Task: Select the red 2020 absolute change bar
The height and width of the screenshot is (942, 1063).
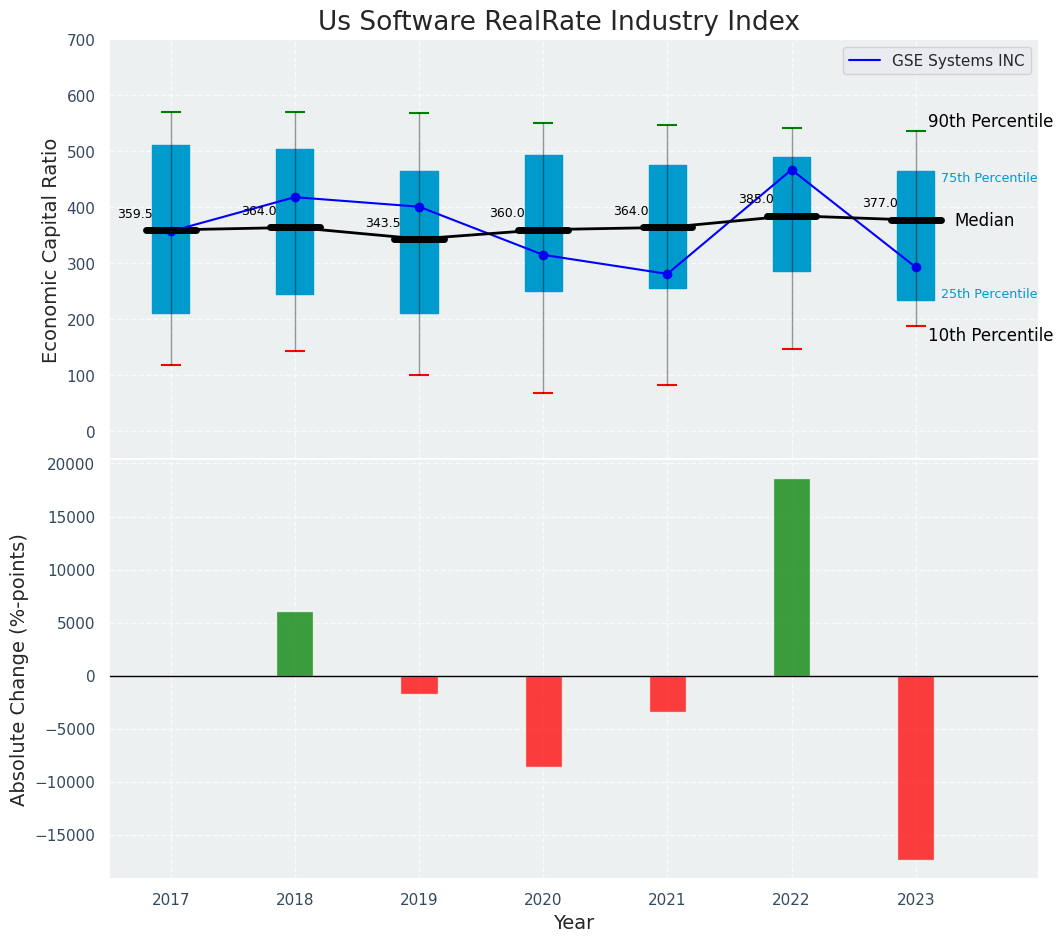Action: click(x=543, y=721)
